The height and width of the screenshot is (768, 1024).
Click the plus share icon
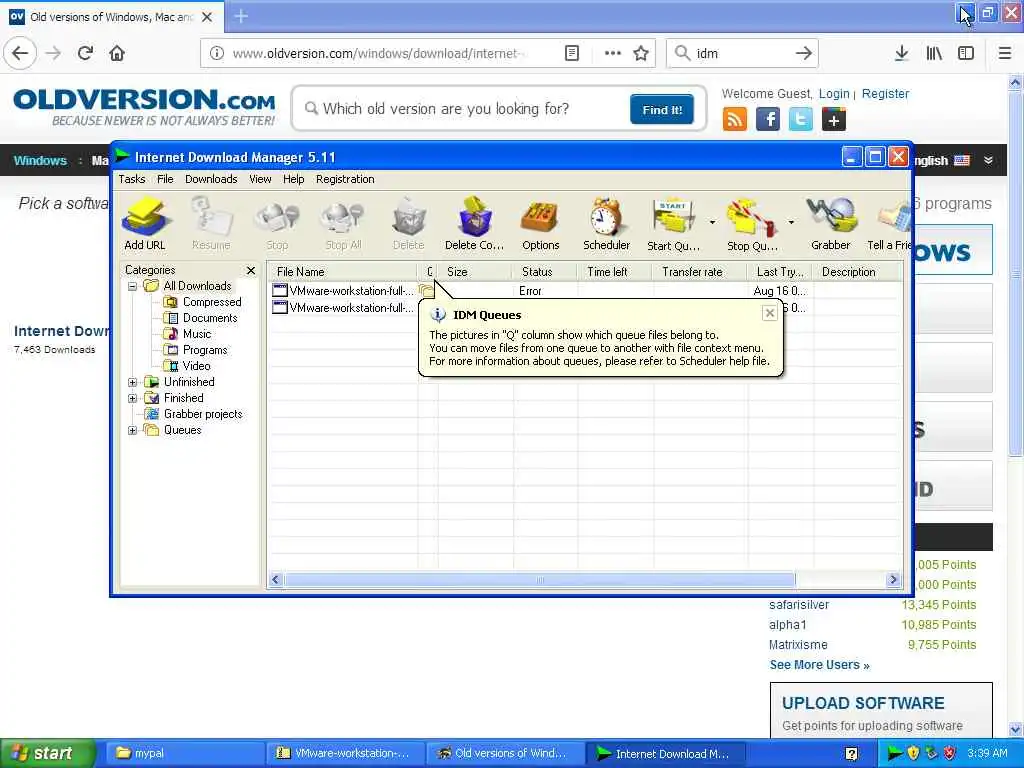(x=834, y=120)
